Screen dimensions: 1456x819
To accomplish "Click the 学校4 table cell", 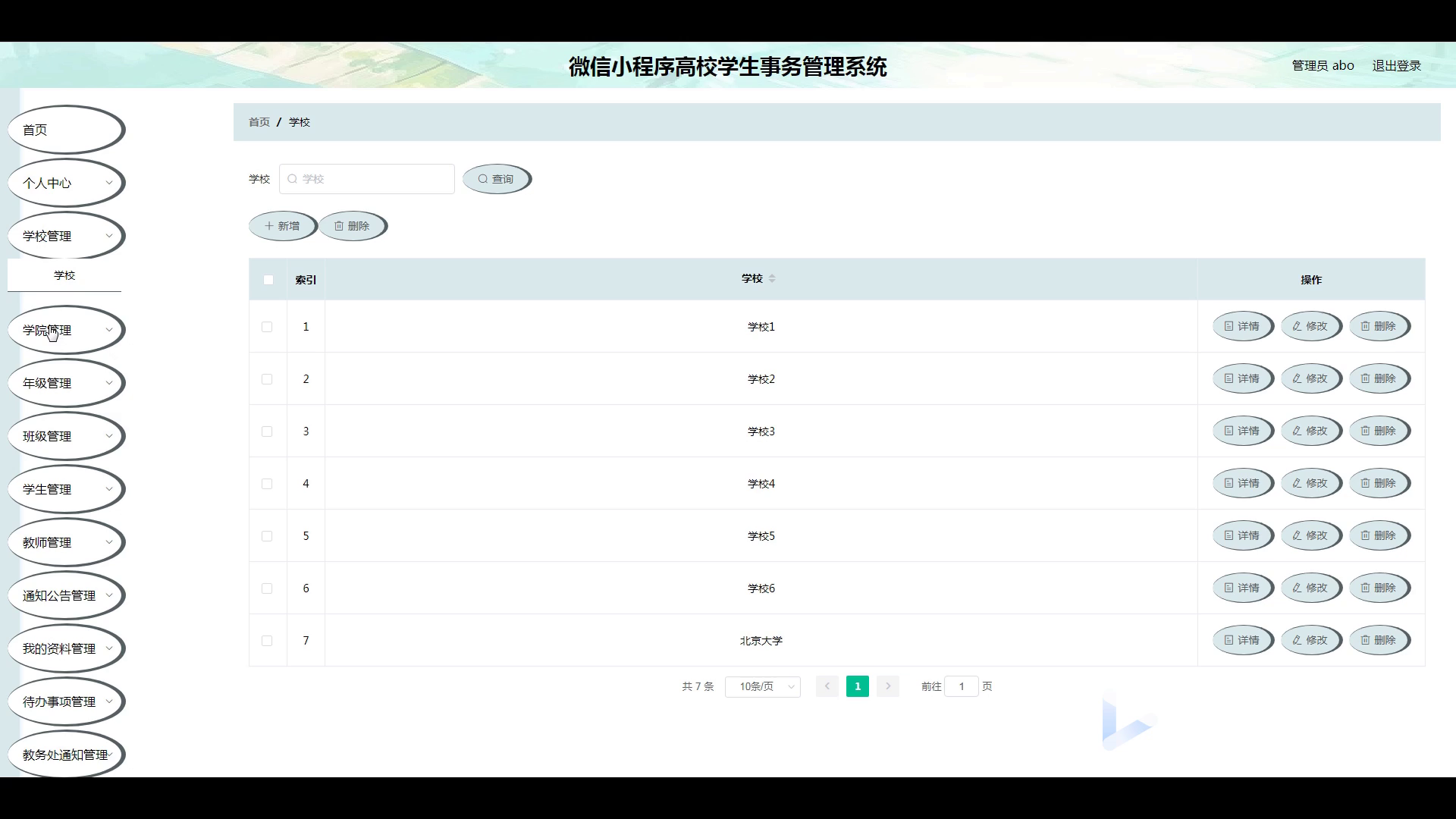I will point(761,484).
